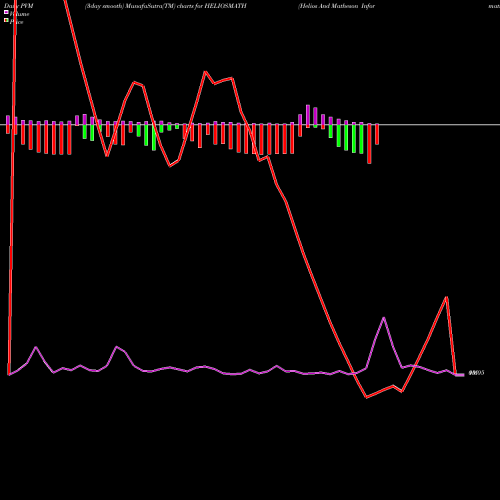Click the green-red Price legend swatch
The height and width of the screenshot is (500, 500).
6,20
